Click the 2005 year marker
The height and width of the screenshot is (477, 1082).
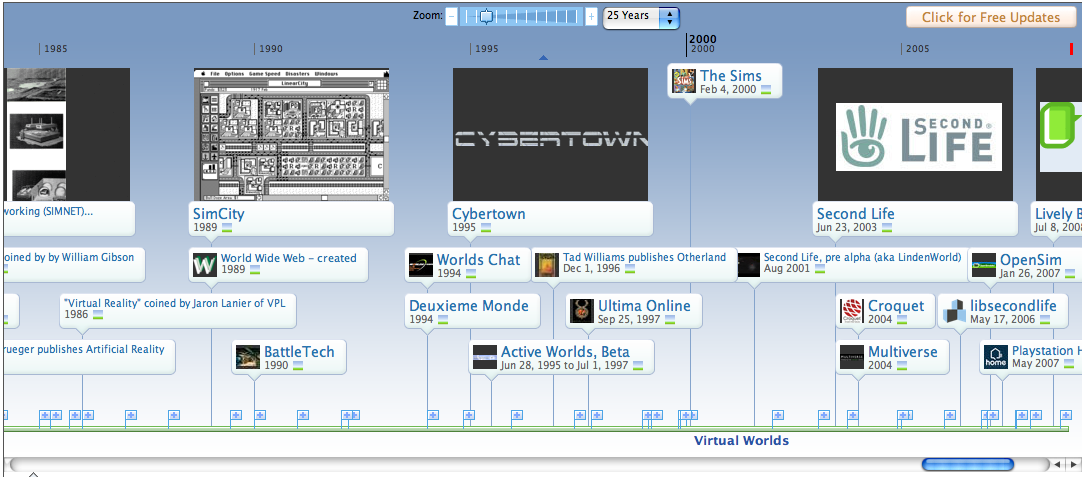[917, 49]
